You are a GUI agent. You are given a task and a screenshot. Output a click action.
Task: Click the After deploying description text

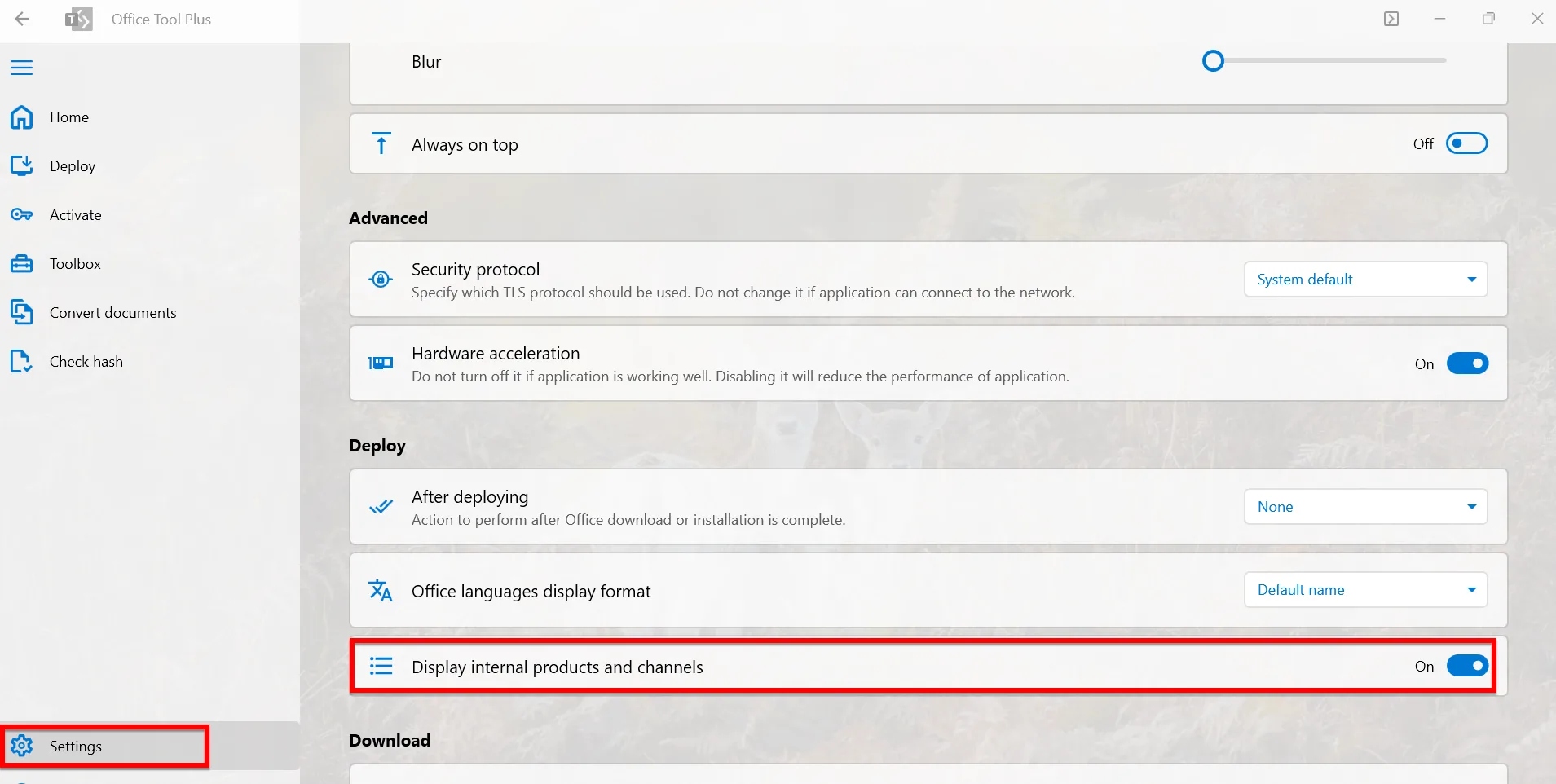(628, 520)
